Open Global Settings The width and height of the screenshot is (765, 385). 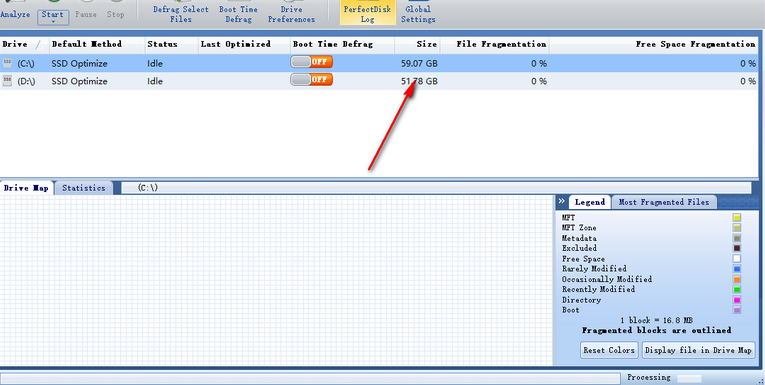point(418,14)
